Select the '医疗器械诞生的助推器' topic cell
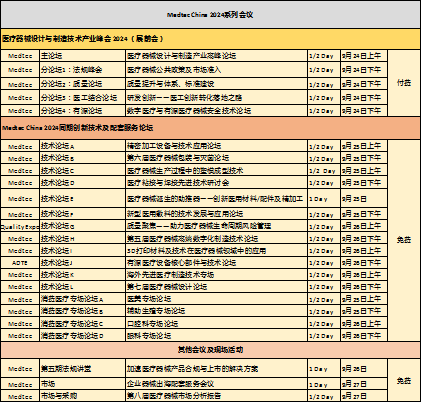Screen dimensions: 423x404 [216, 199]
